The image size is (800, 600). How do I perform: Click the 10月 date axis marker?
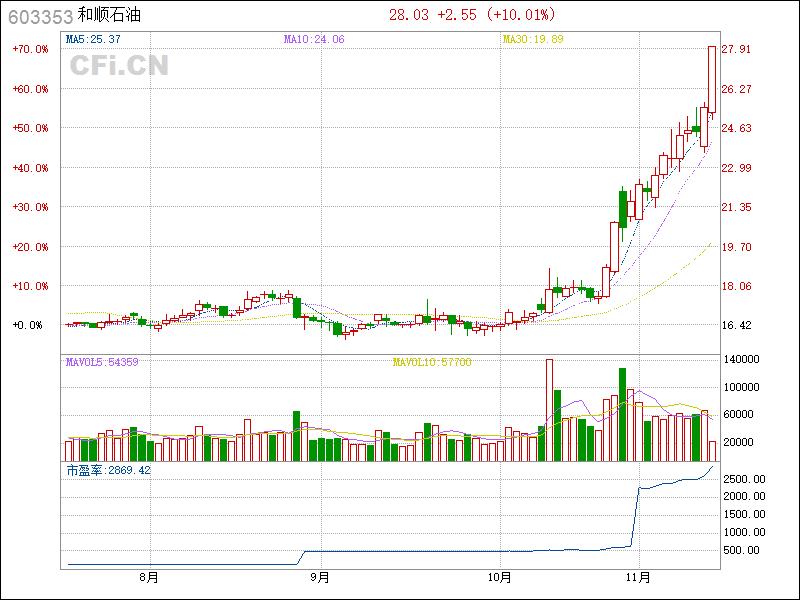click(x=500, y=577)
